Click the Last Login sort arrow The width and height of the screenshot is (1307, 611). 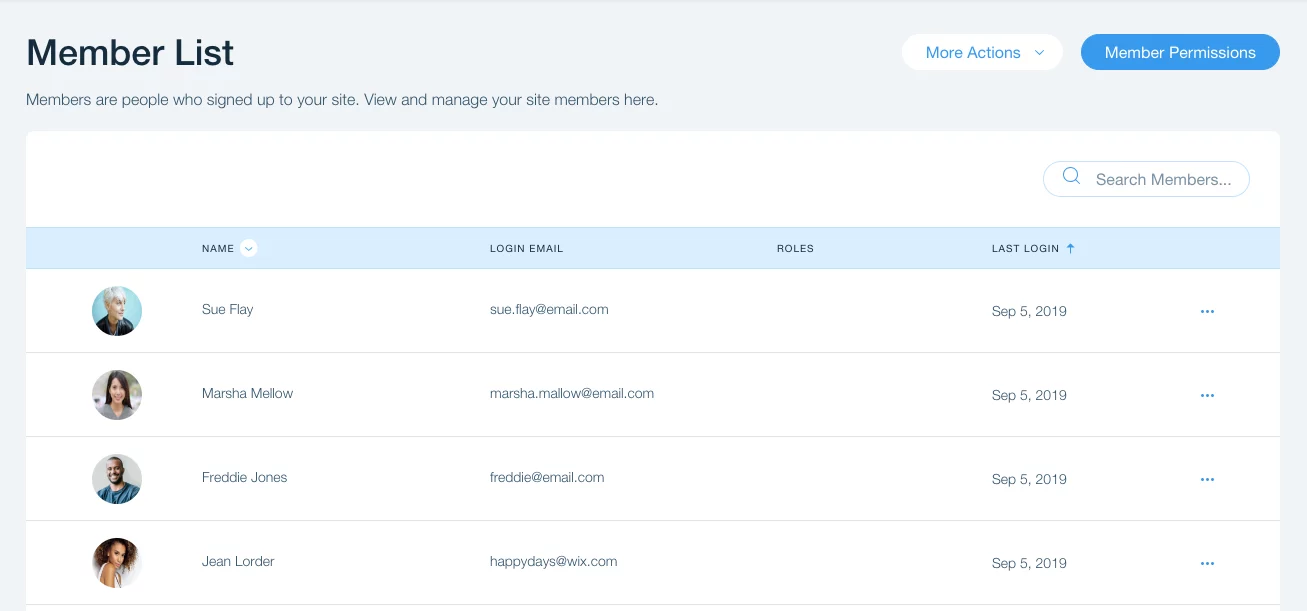pyautogui.click(x=1070, y=248)
